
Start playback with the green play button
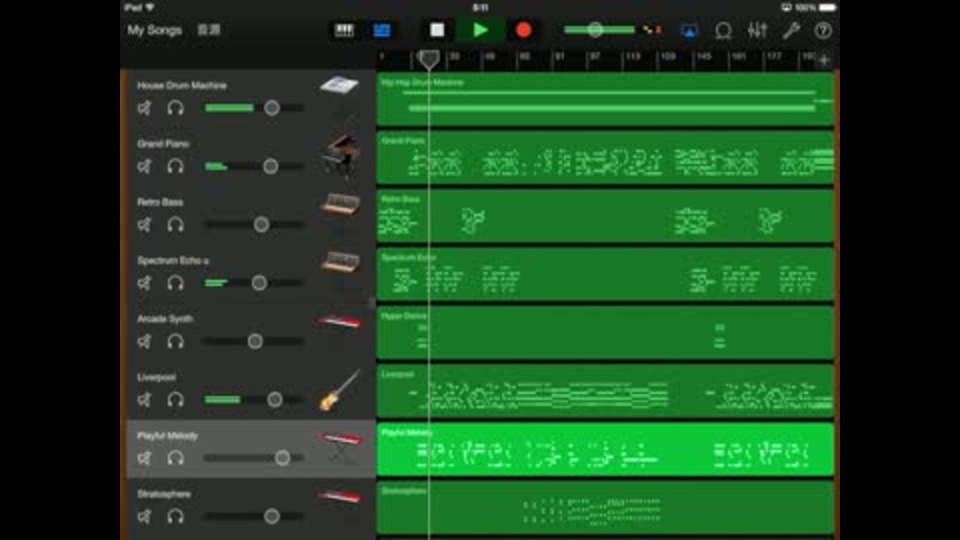(x=480, y=30)
